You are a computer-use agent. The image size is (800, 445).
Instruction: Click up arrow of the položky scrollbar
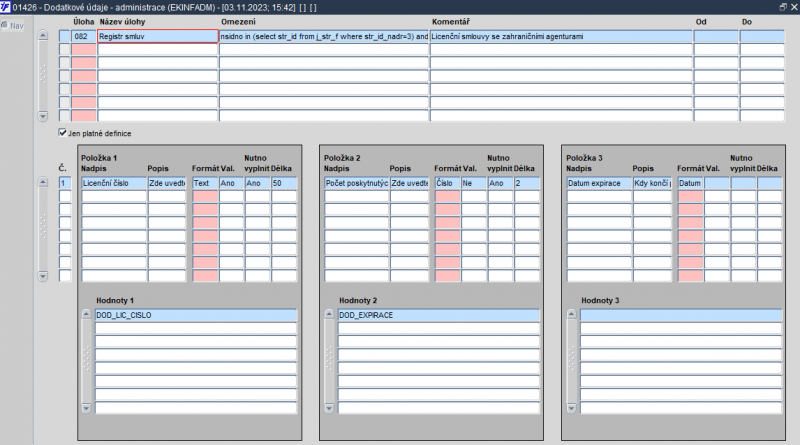tap(43, 182)
